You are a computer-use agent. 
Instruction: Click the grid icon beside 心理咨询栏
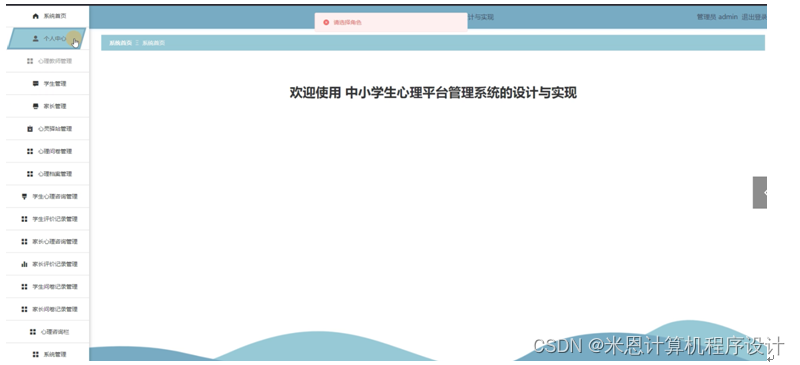pyautogui.click(x=33, y=332)
